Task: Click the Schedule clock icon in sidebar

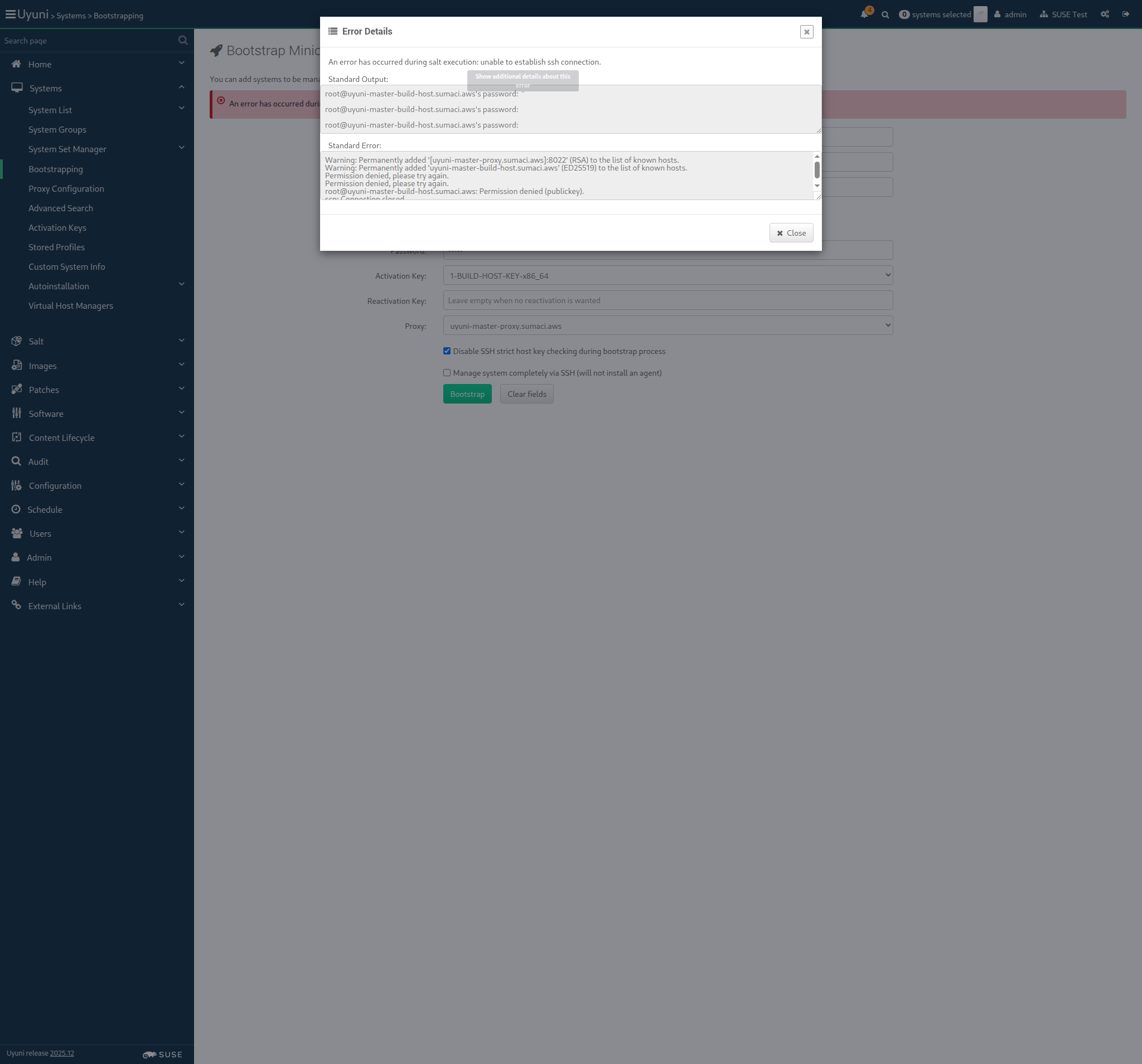Action: [16, 509]
